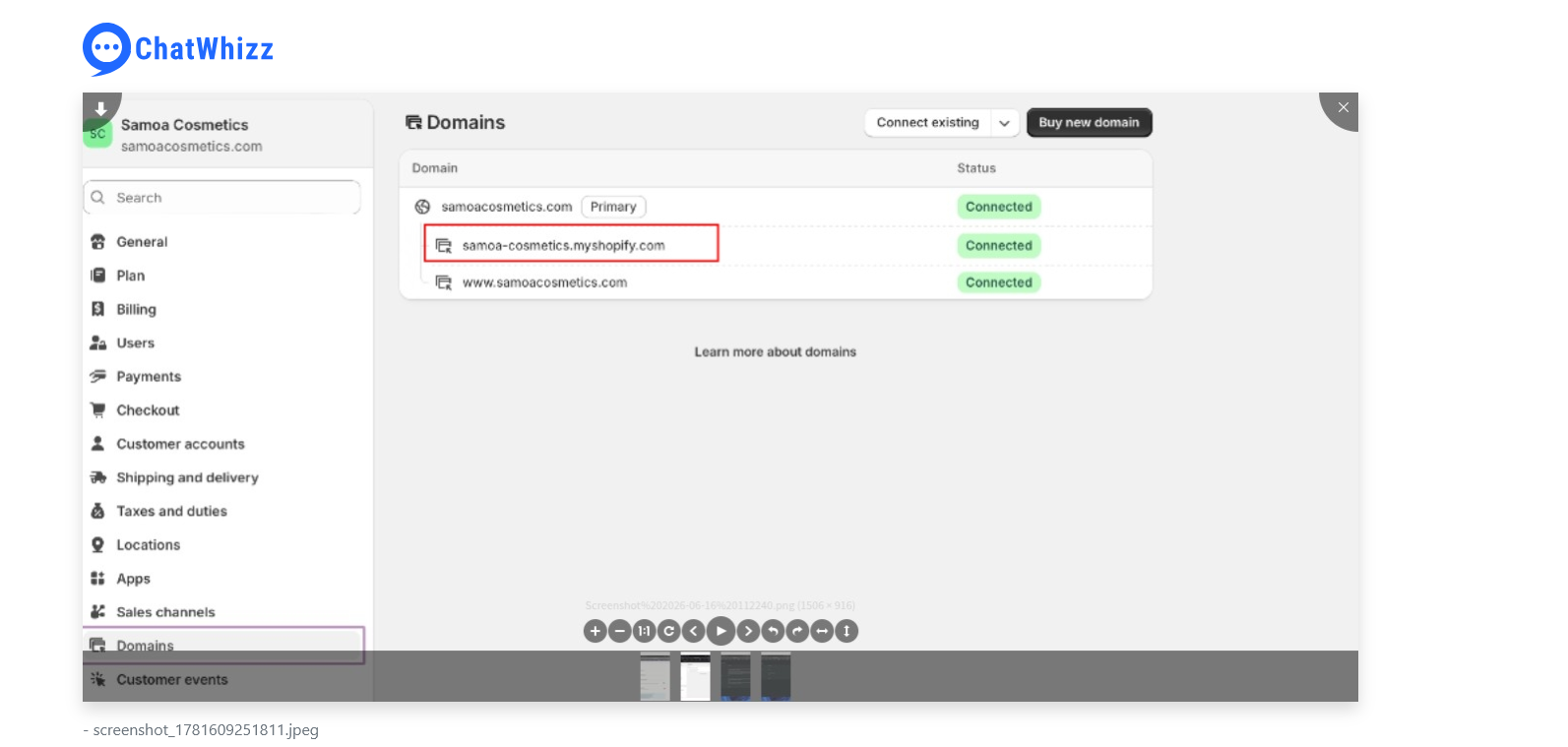Follow the Learn more about domains link

776,352
